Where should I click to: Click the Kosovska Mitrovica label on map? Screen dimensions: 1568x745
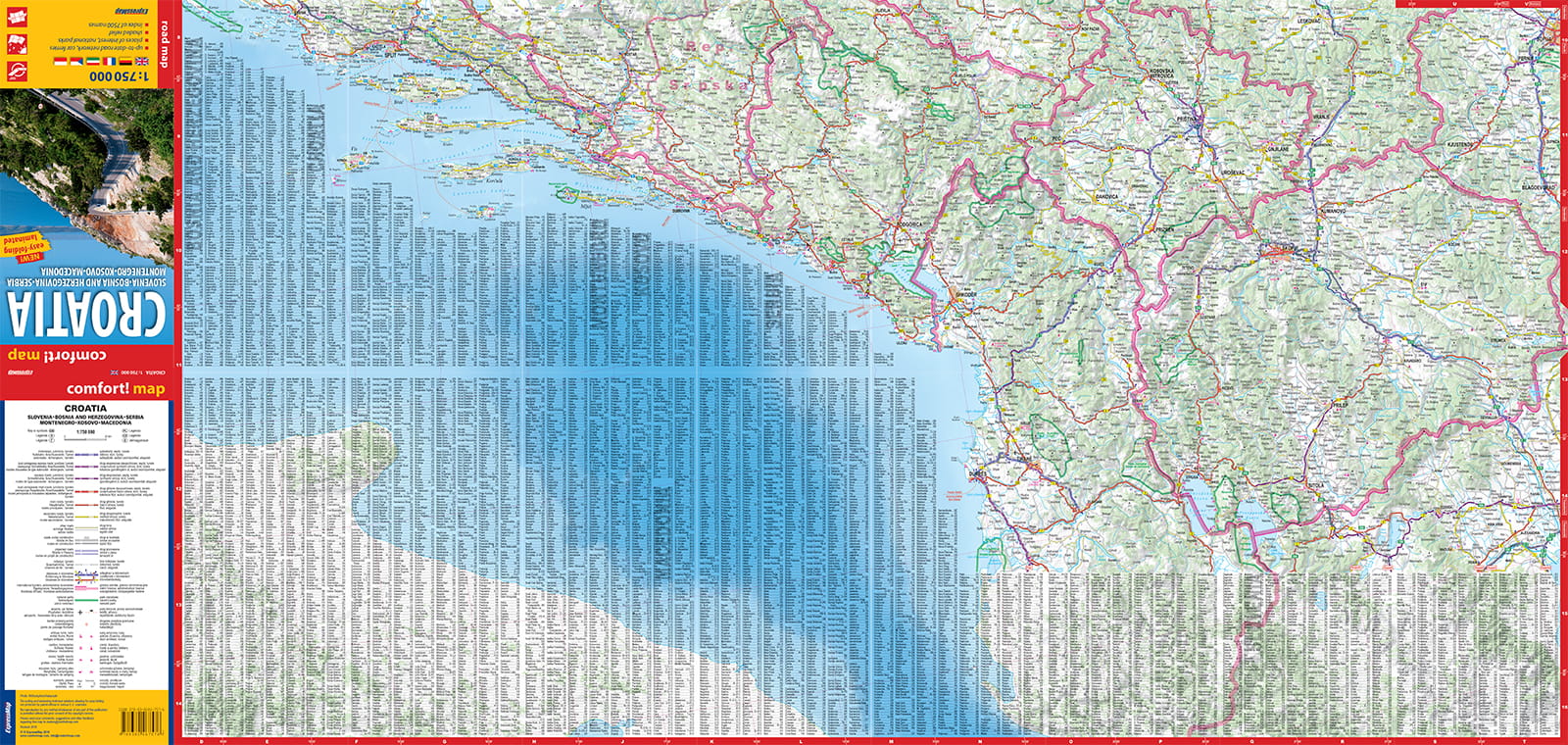(x=1162, y=74)
